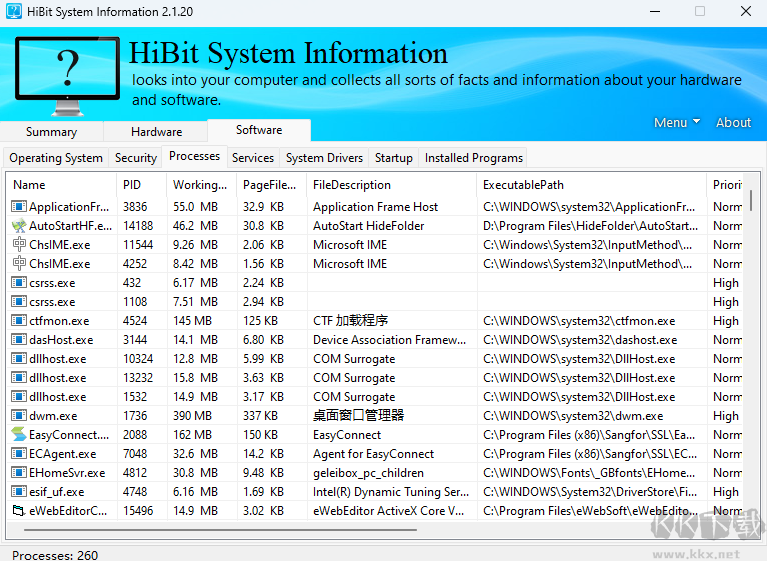Switch to the Hardware tab
Image resolution: width=767 pixels, height=561 pixels.
(x=157, y=132)
